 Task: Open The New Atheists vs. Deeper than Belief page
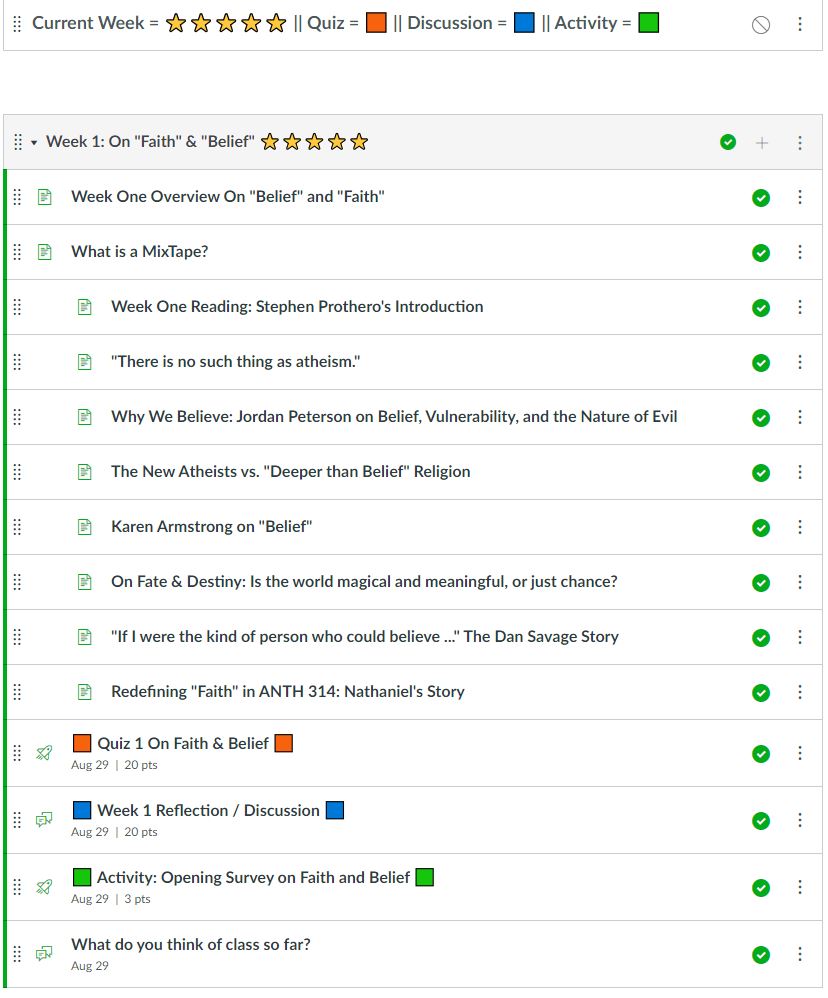[x=291, y=472]
